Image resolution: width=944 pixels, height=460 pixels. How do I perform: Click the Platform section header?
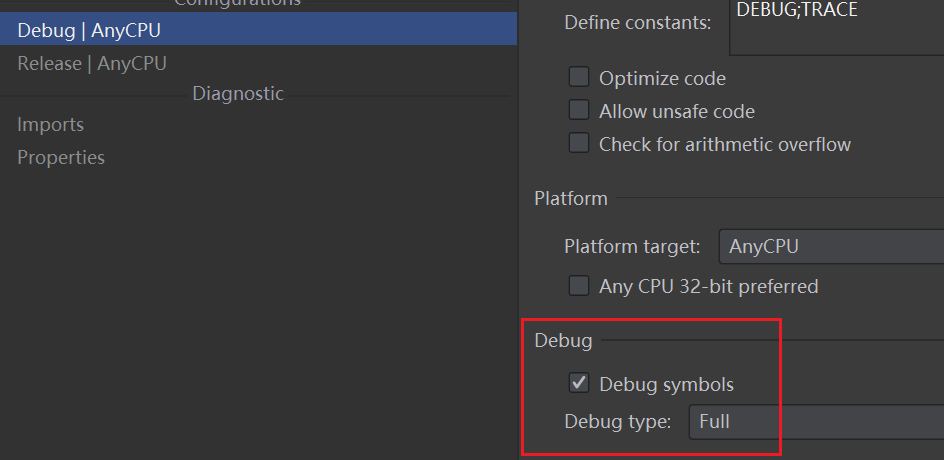coord(571,199)
